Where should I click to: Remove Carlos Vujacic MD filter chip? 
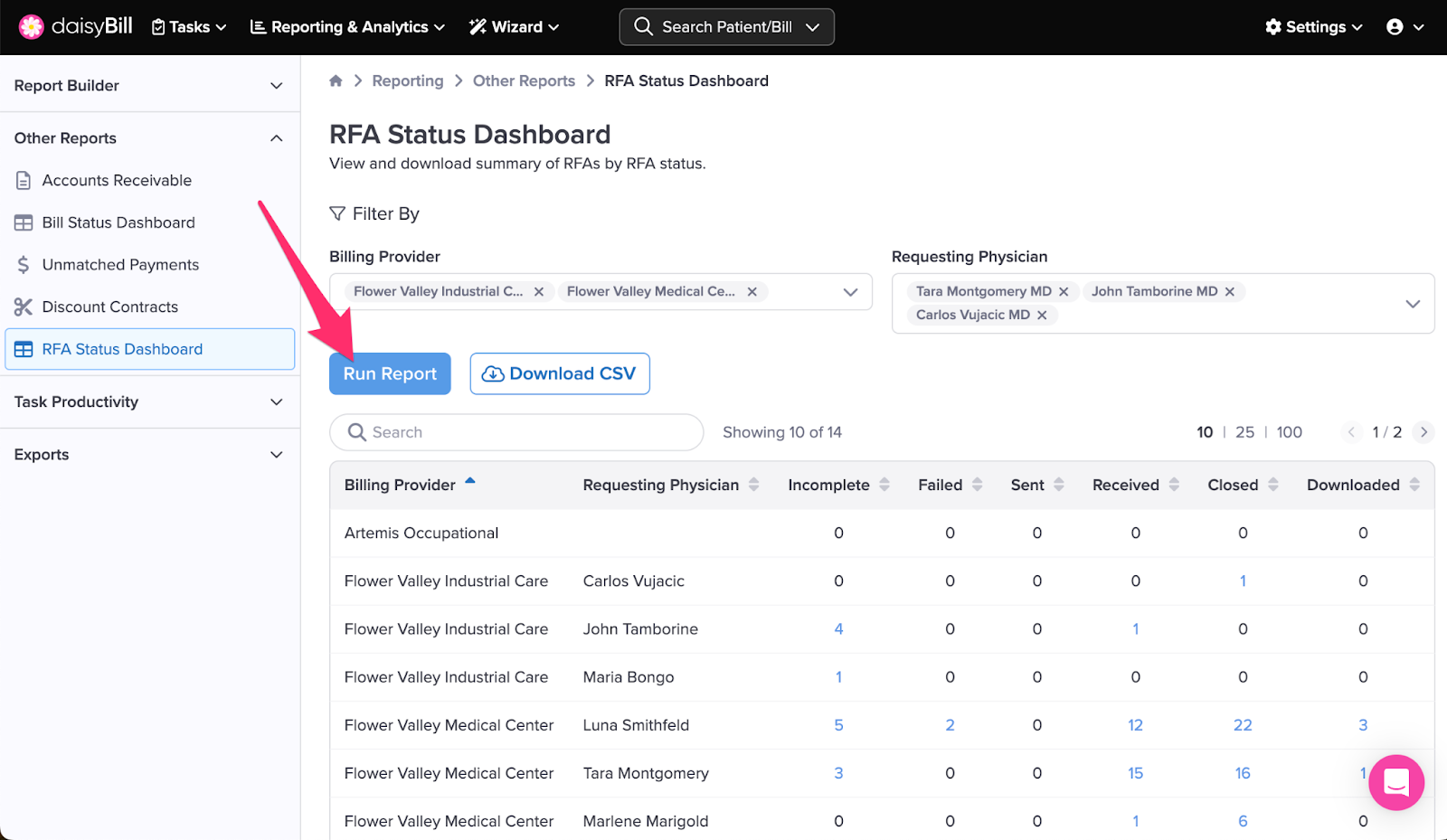click(1042, 315)
